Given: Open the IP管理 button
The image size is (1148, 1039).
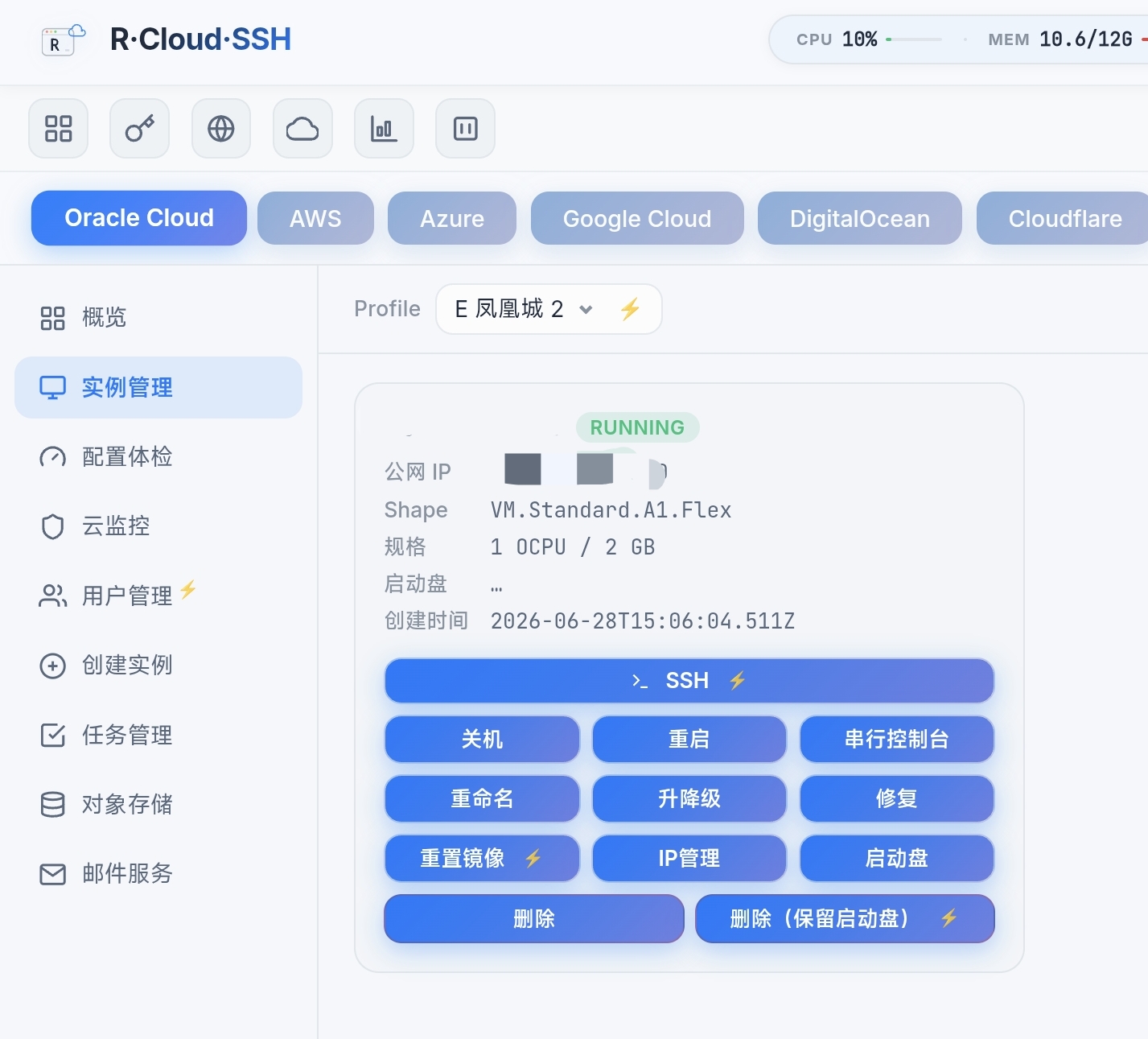Looking at the screenshot, I should tap(689, 858).
